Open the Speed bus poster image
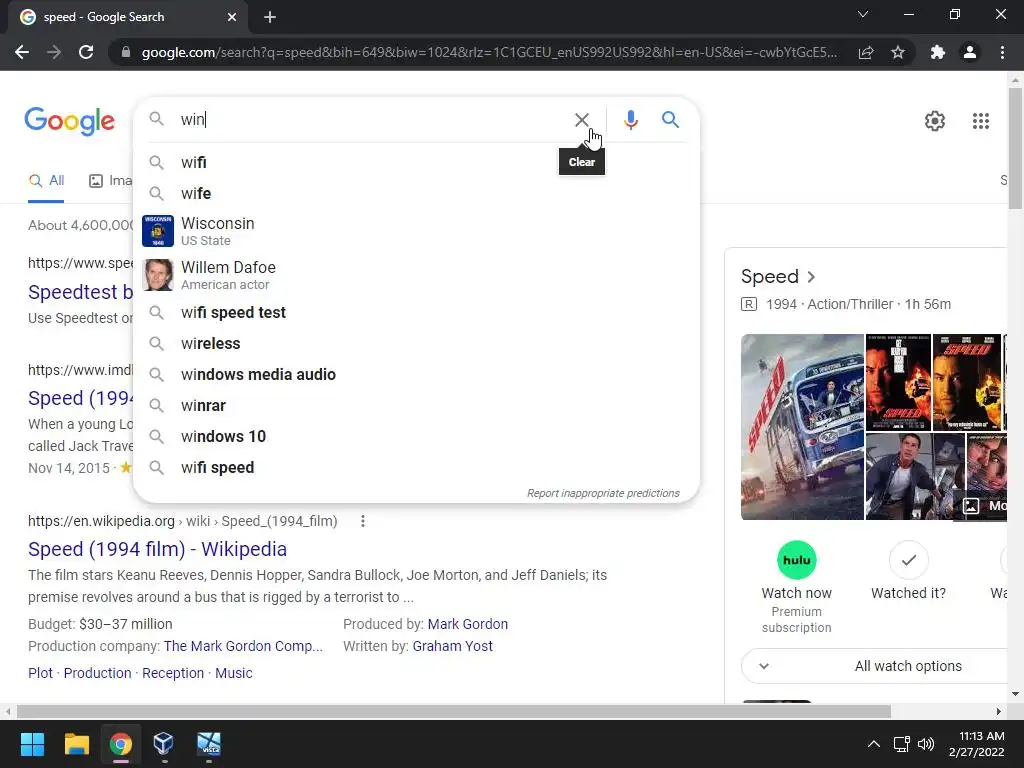This screenshot has height=768, width=1024. (x=802, y=427)
